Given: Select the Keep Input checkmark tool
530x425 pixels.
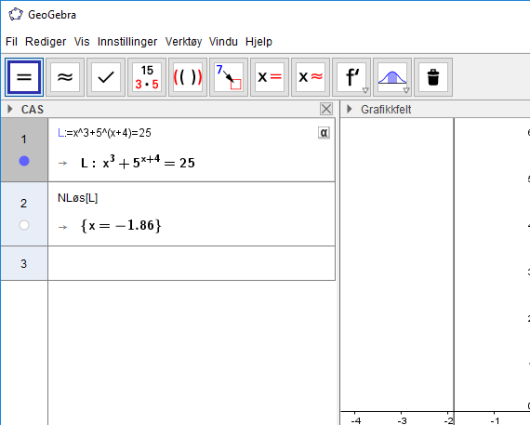Looking at the screenshot, I should [106, 77].
